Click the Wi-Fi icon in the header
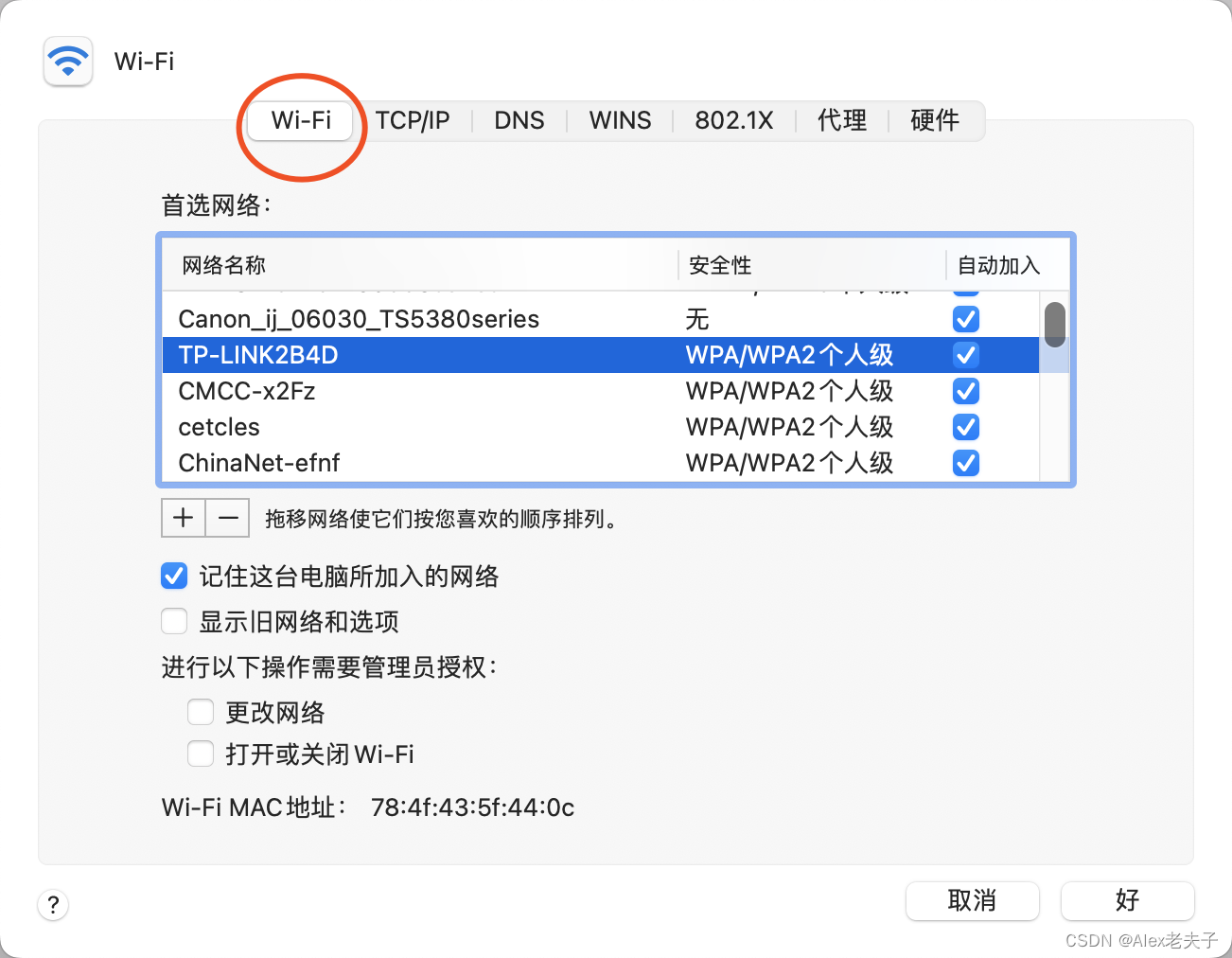The width and height of the screenshot is (1232, 958). [x=68, y=62]
